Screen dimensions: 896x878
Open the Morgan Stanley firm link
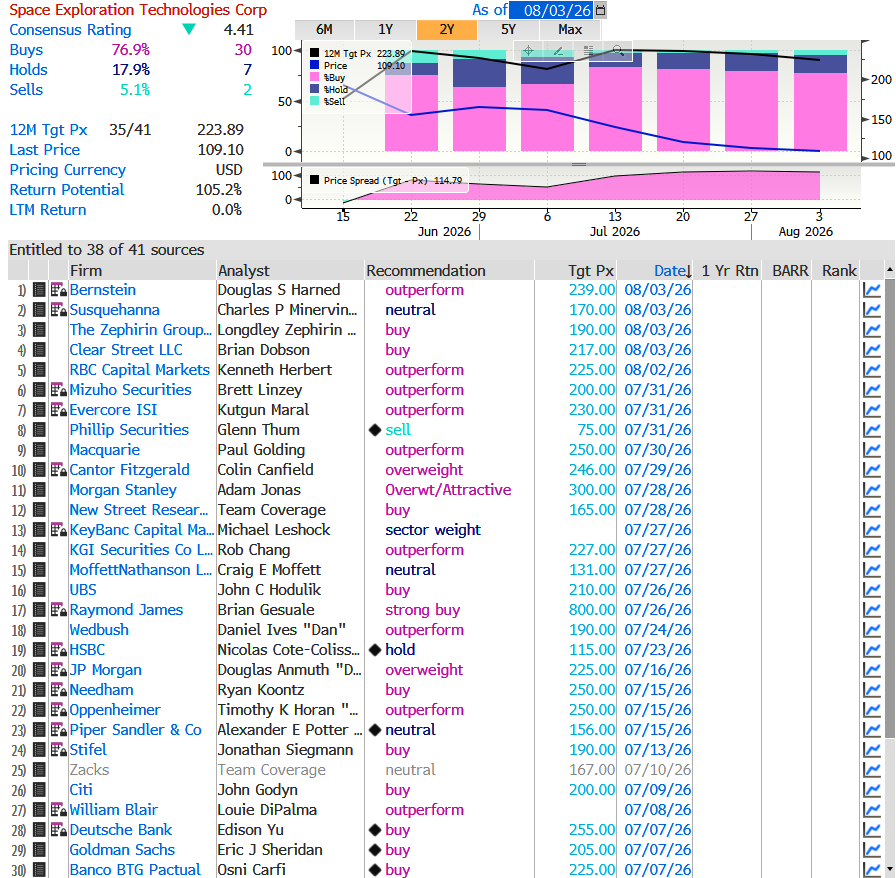point(123,490)
